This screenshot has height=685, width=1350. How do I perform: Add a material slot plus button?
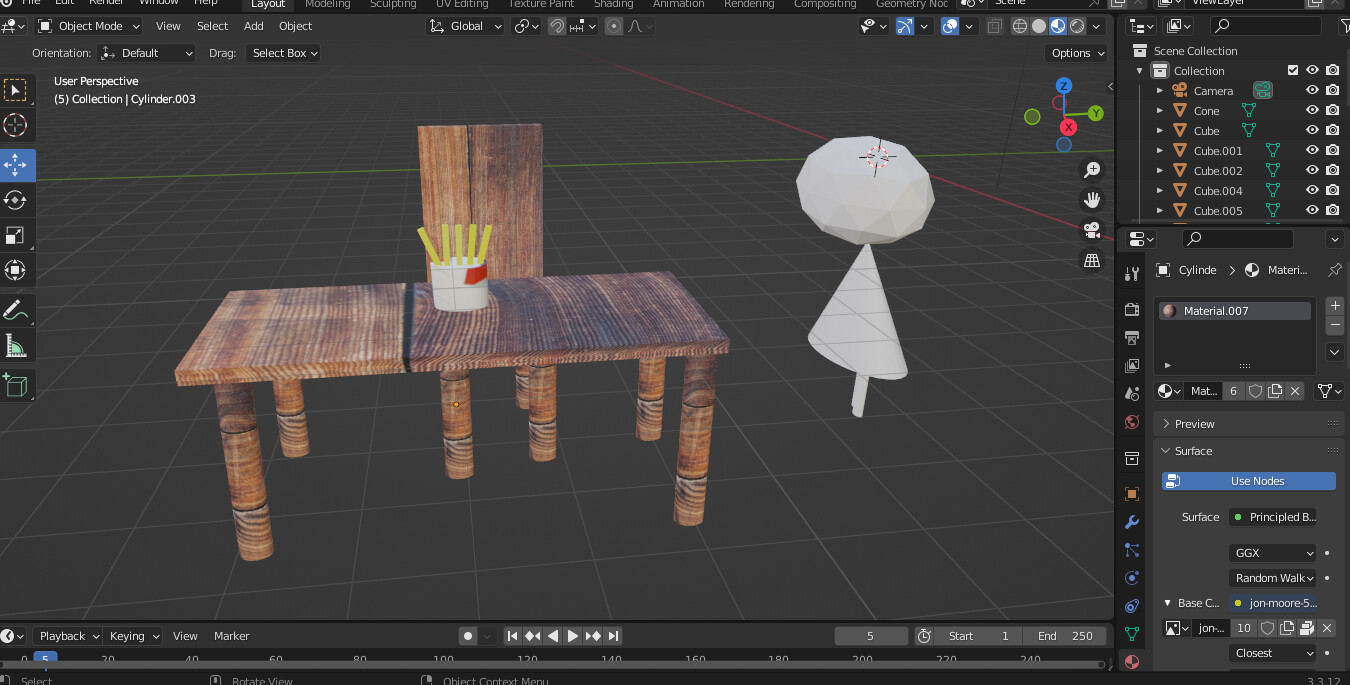coord(1335,306)
